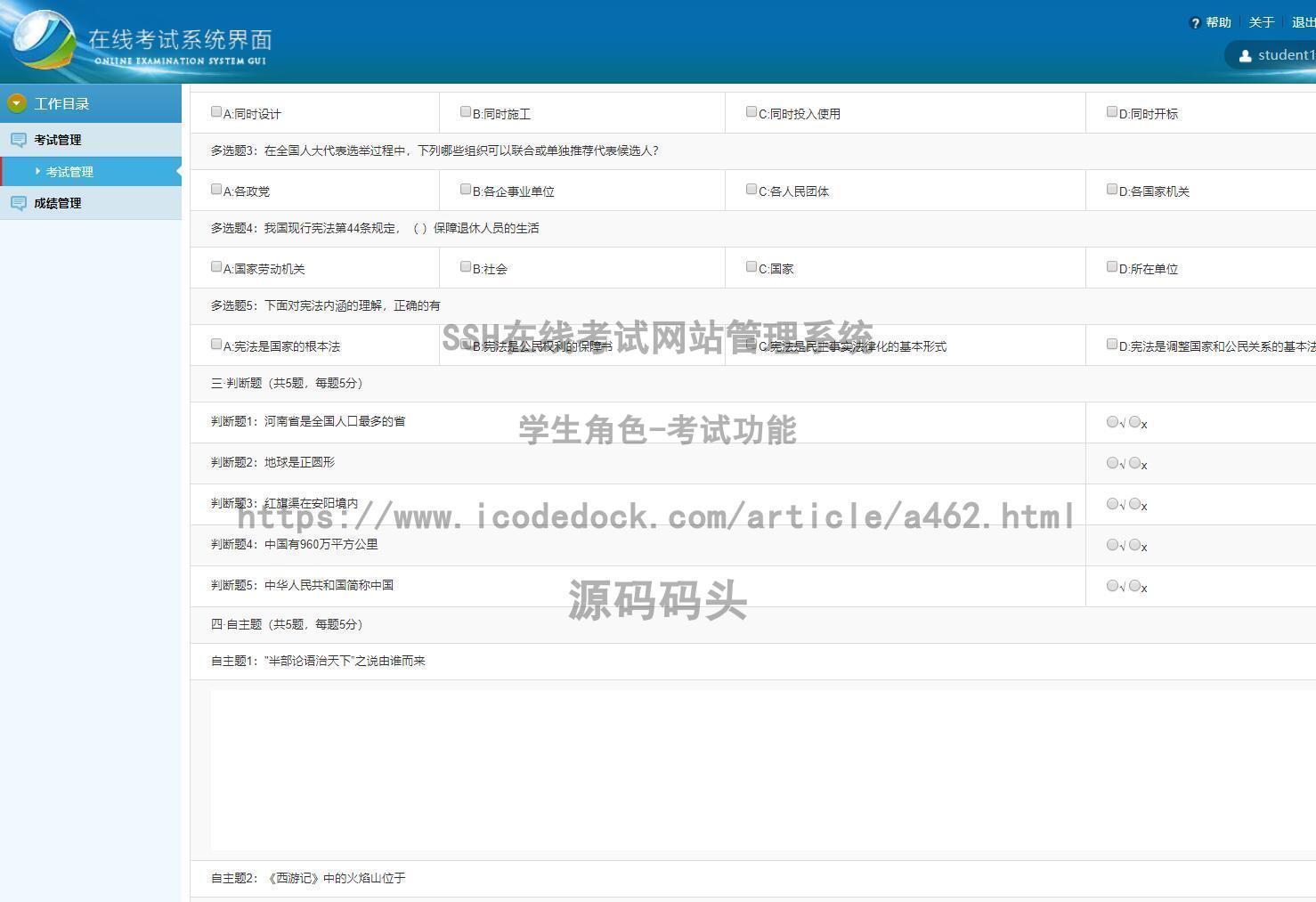This screenshot has height=902, width=1316.
Task: Open the highlighted 考试管理 submenu item
Action: pos(71,171)
